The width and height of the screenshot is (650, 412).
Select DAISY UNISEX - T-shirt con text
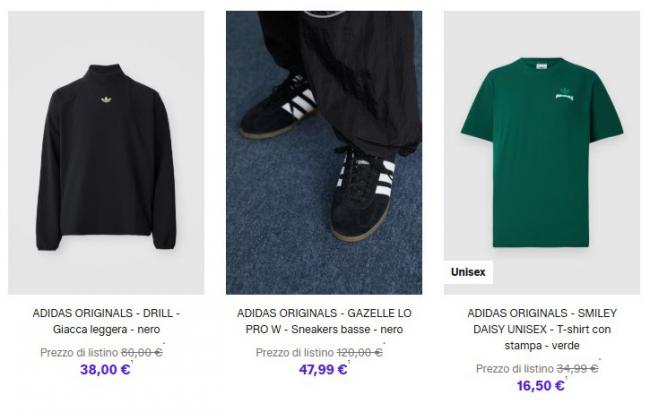coord(542,330)
